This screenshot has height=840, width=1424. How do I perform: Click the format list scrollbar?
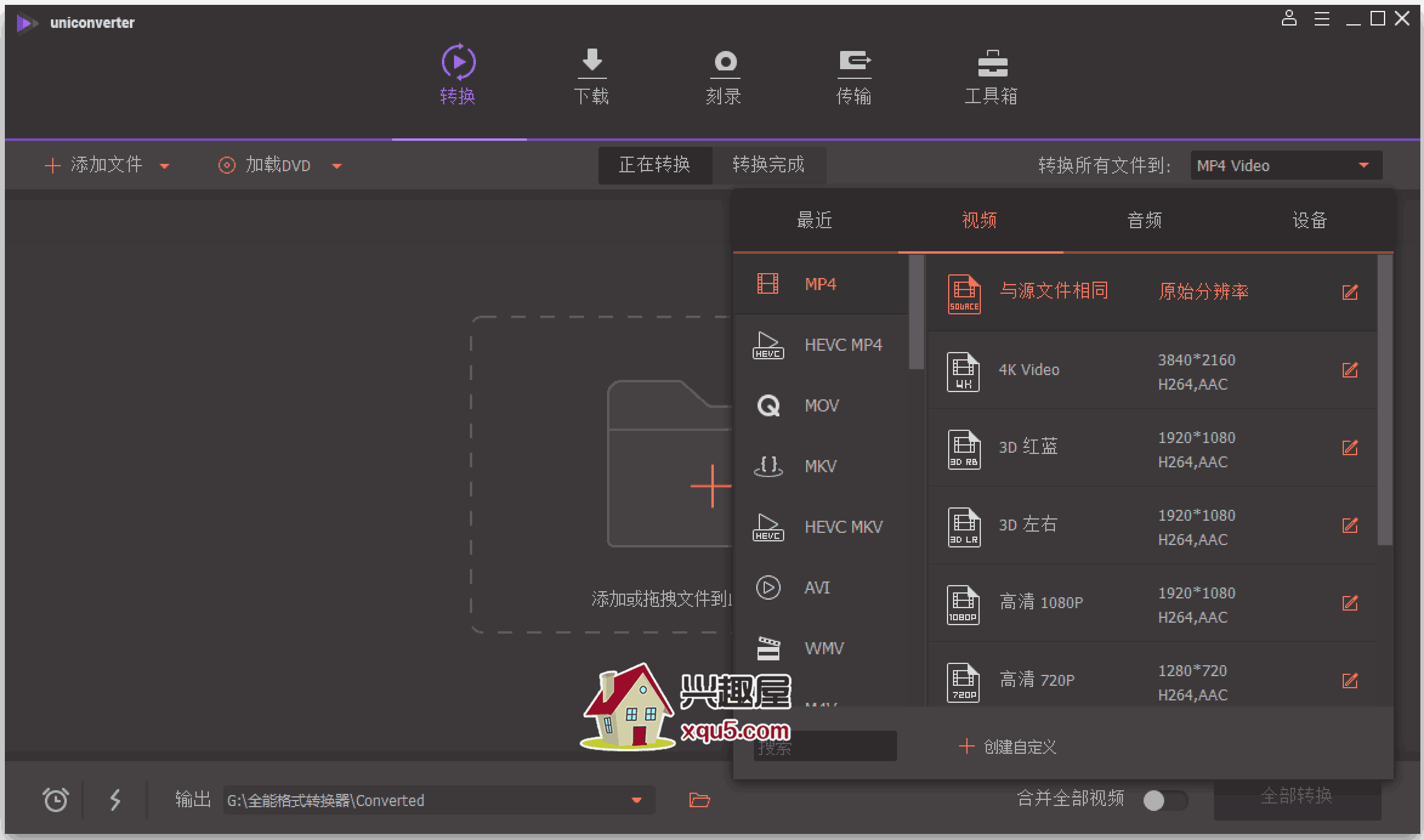click(917, 312)
